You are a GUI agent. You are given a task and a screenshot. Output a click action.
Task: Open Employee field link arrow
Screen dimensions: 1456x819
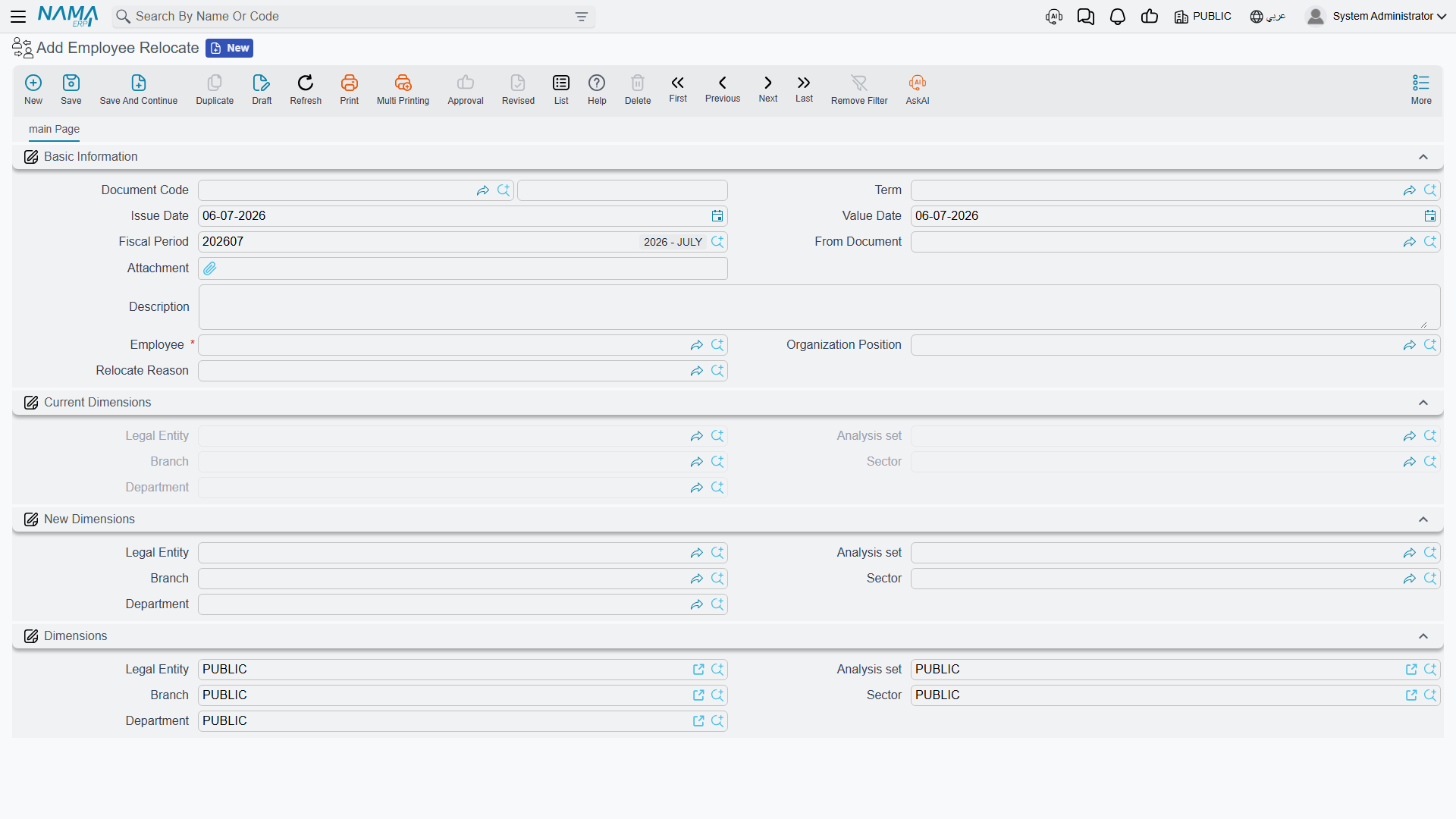[697, 345]
